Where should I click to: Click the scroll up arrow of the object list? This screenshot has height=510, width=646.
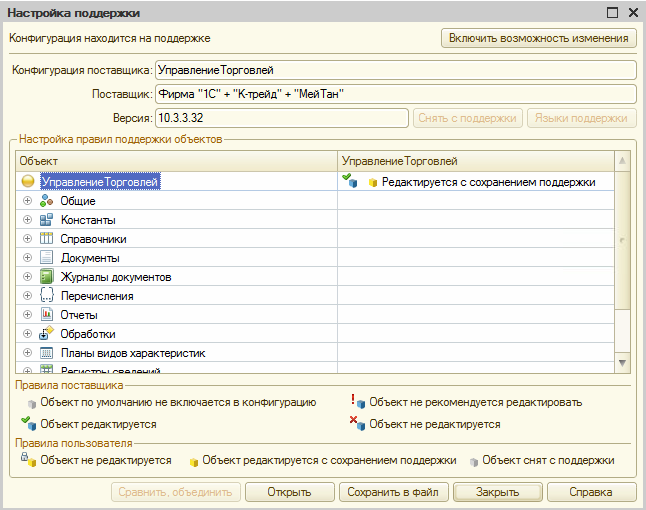tap(622, 161)
